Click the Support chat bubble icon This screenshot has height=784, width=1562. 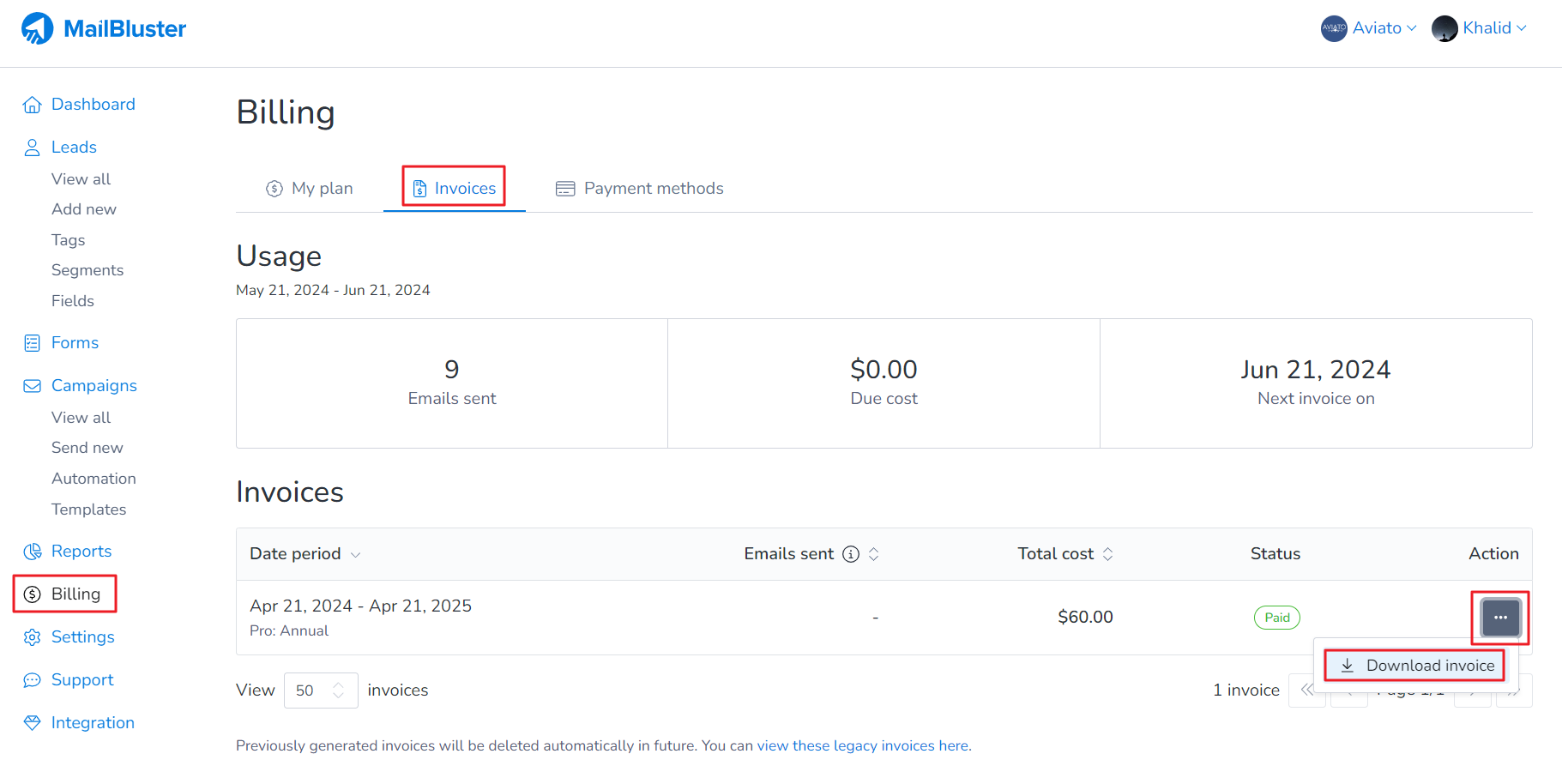32,680
